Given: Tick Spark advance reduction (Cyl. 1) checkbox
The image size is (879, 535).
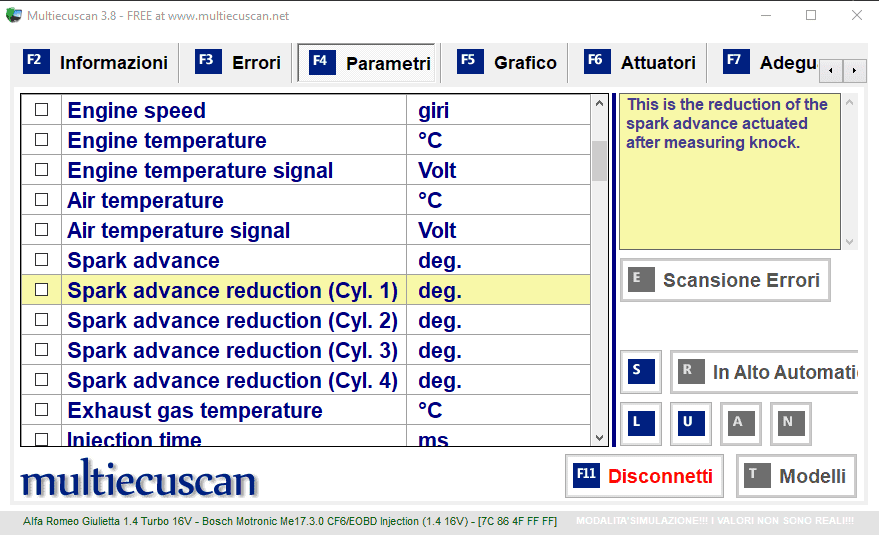Looking at the screenshot, I should pos(41,289).
